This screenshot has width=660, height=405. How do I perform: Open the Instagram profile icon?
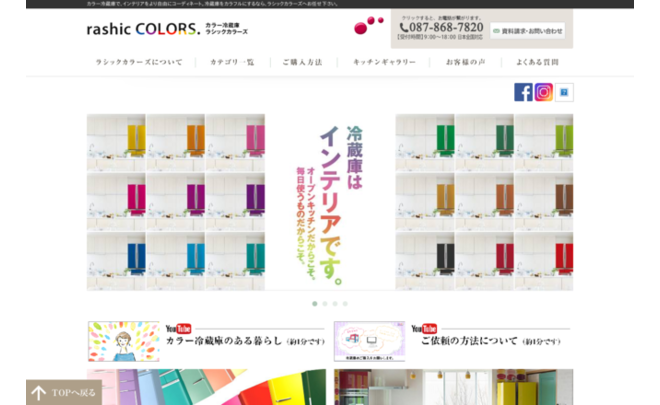coord(543,92)
